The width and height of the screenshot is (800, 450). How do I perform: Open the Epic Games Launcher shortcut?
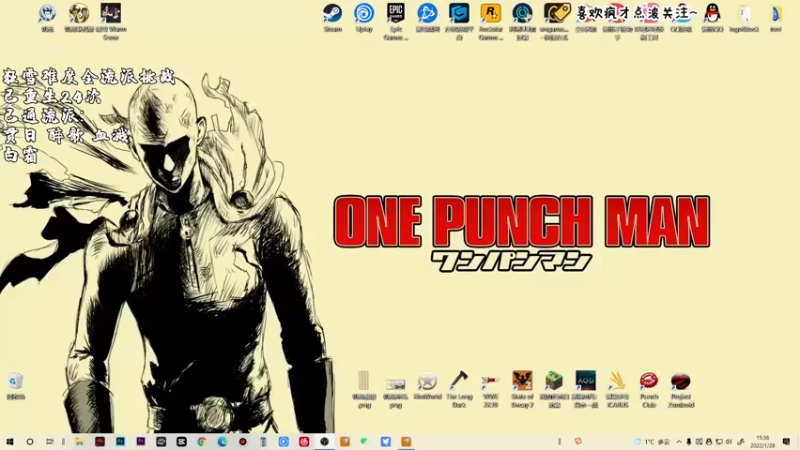pyautogui.click(x=396, y=21)
